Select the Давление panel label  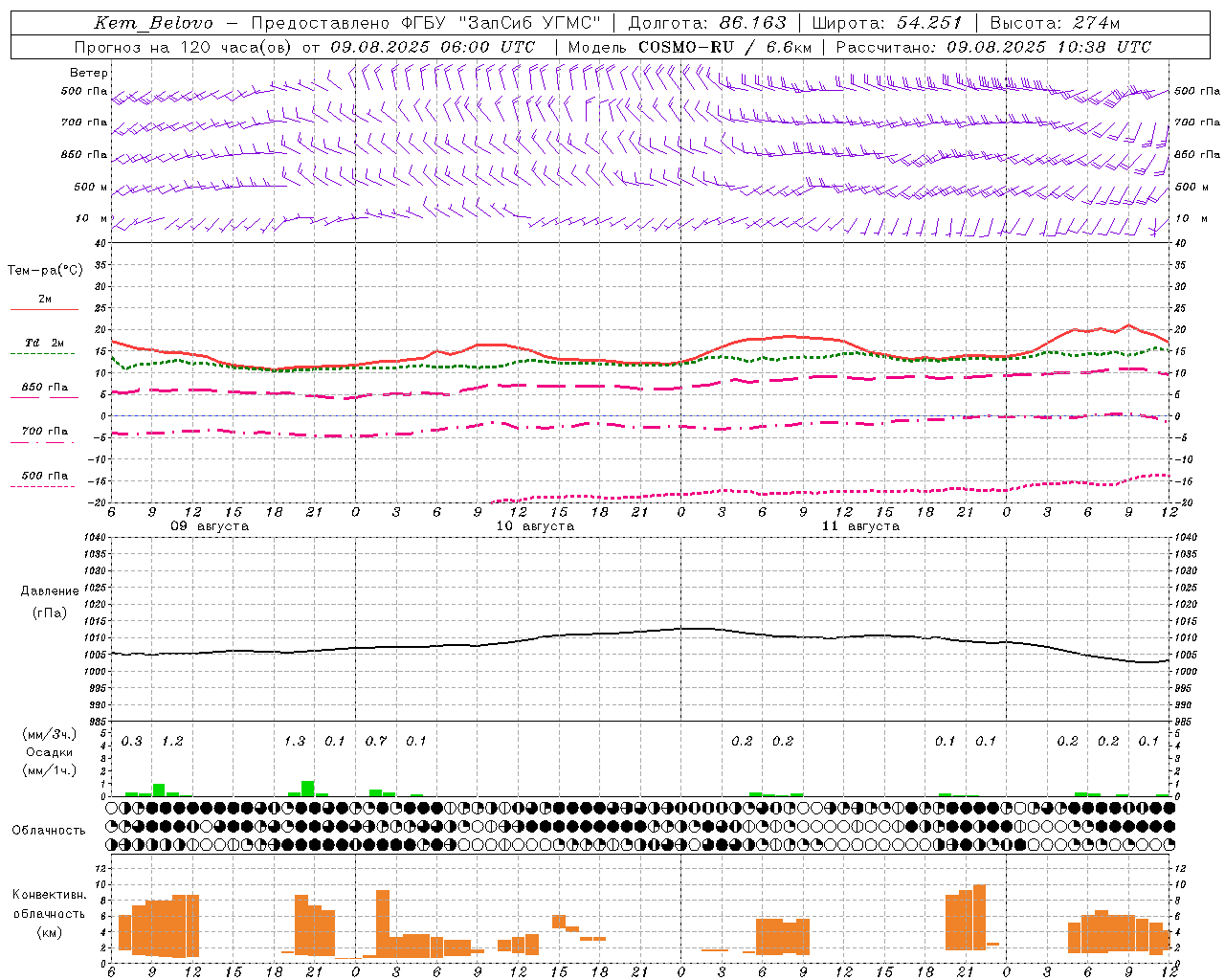(x=50, y=591)
